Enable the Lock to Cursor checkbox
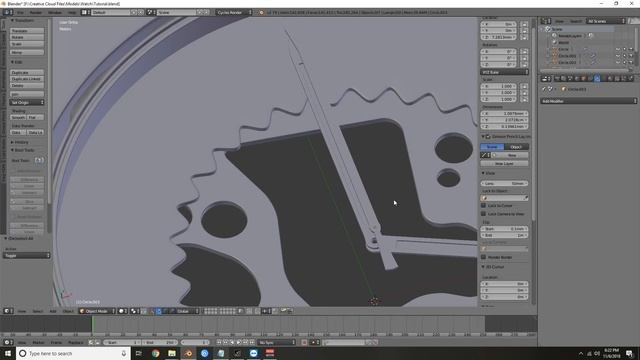 484,206
